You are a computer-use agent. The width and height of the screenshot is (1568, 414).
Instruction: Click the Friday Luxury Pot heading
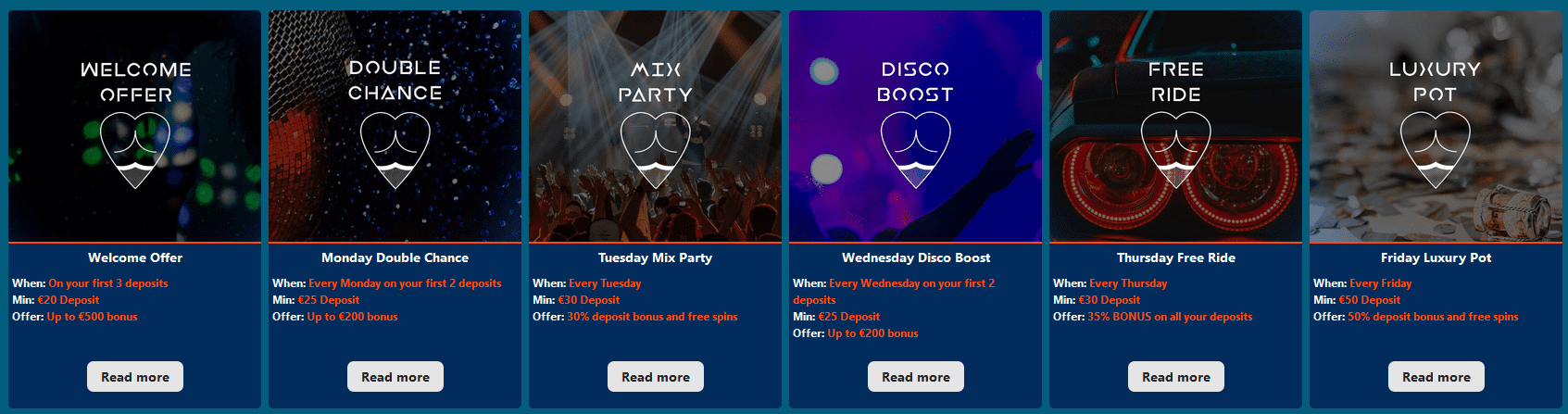coord(1436,257)
